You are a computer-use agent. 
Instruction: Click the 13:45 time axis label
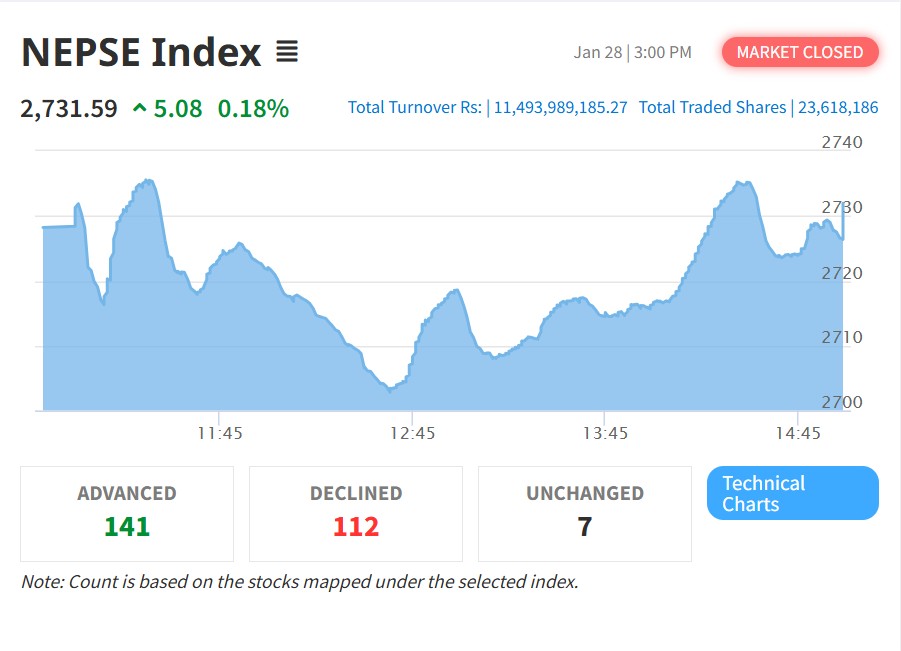[x=606, y=433]
